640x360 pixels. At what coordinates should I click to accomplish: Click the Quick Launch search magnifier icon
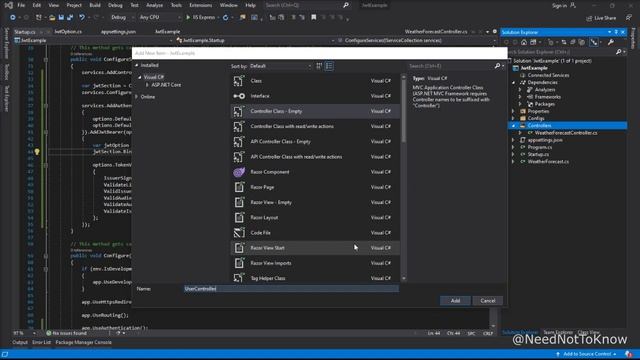[346, 5]
